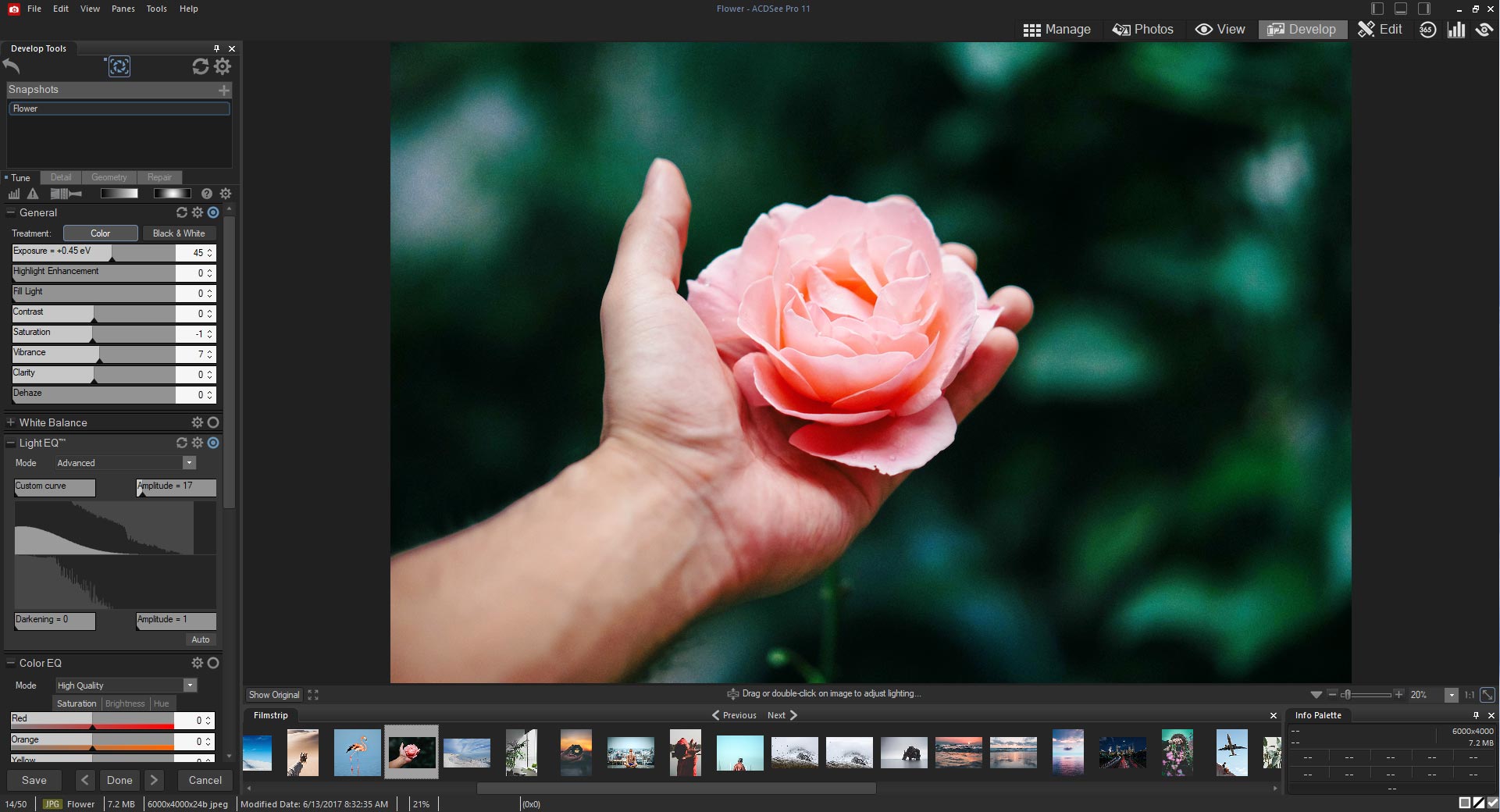
Task: Click the Save button
Action: pyautogui.click(x=34, y=780)
